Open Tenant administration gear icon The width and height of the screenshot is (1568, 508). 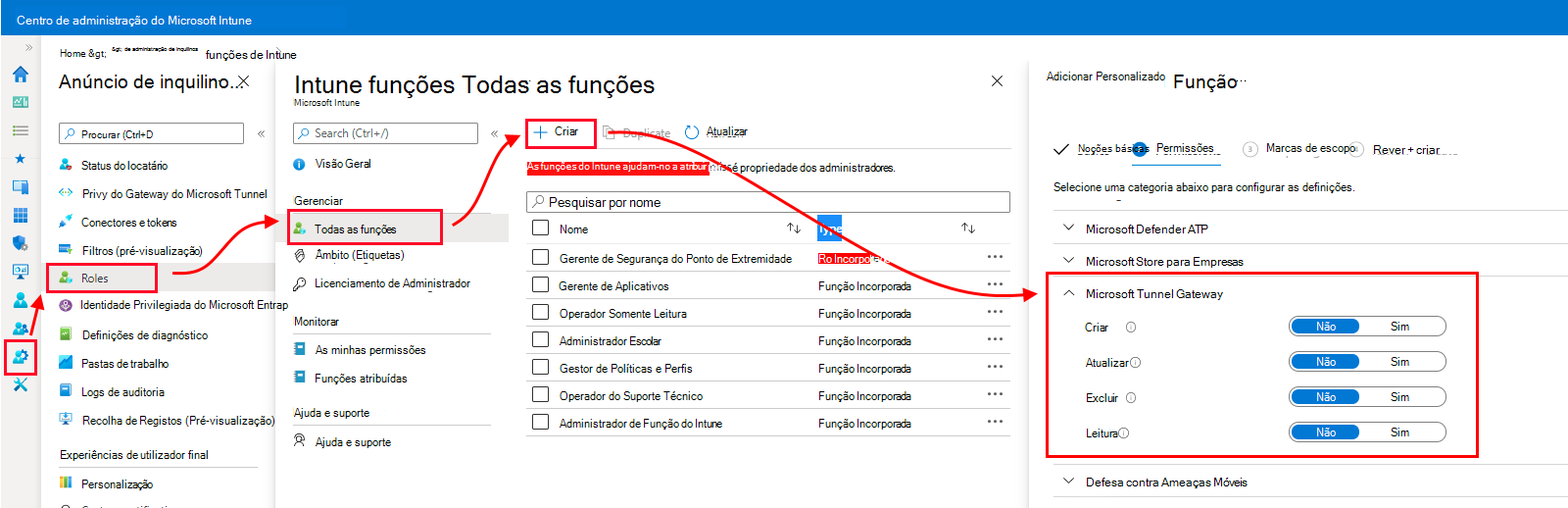point(20,357)
